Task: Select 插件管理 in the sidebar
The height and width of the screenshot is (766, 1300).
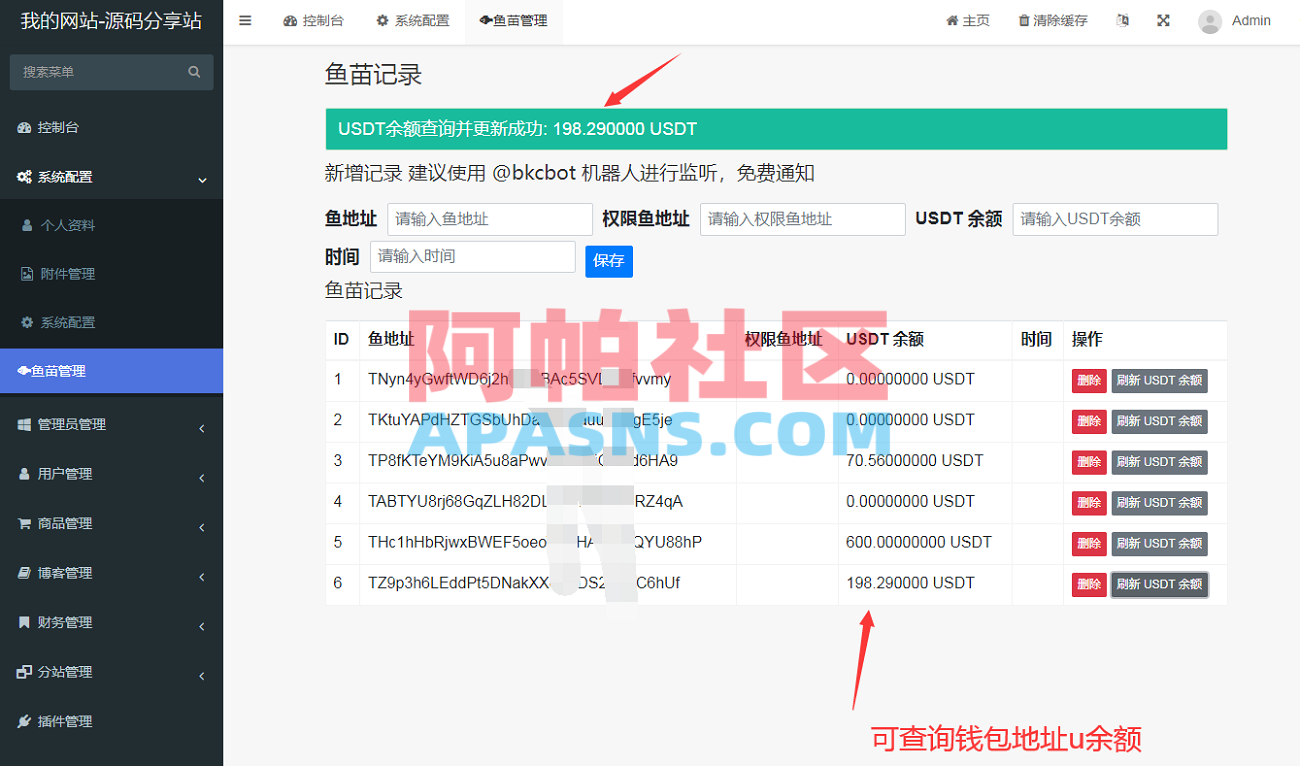Action: pos(62,721)
